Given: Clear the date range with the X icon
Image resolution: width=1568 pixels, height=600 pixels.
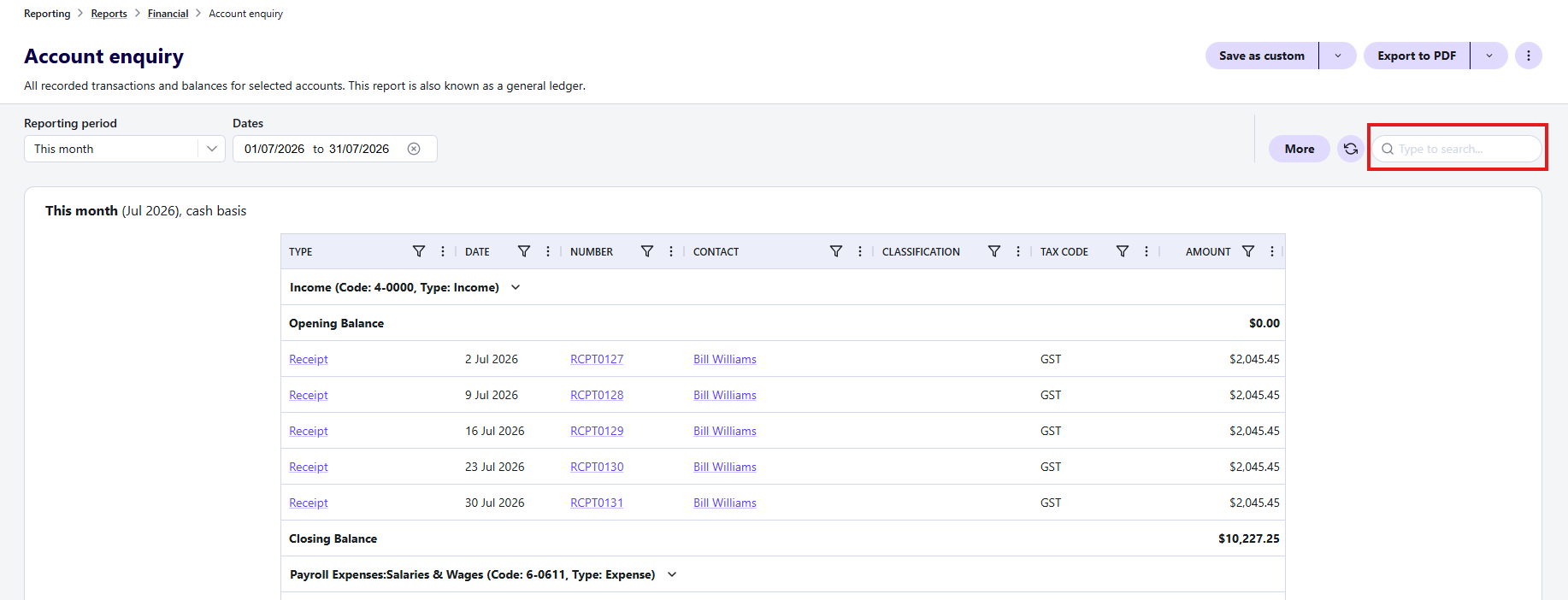Looking at the screenshot, I should point(414,149).
